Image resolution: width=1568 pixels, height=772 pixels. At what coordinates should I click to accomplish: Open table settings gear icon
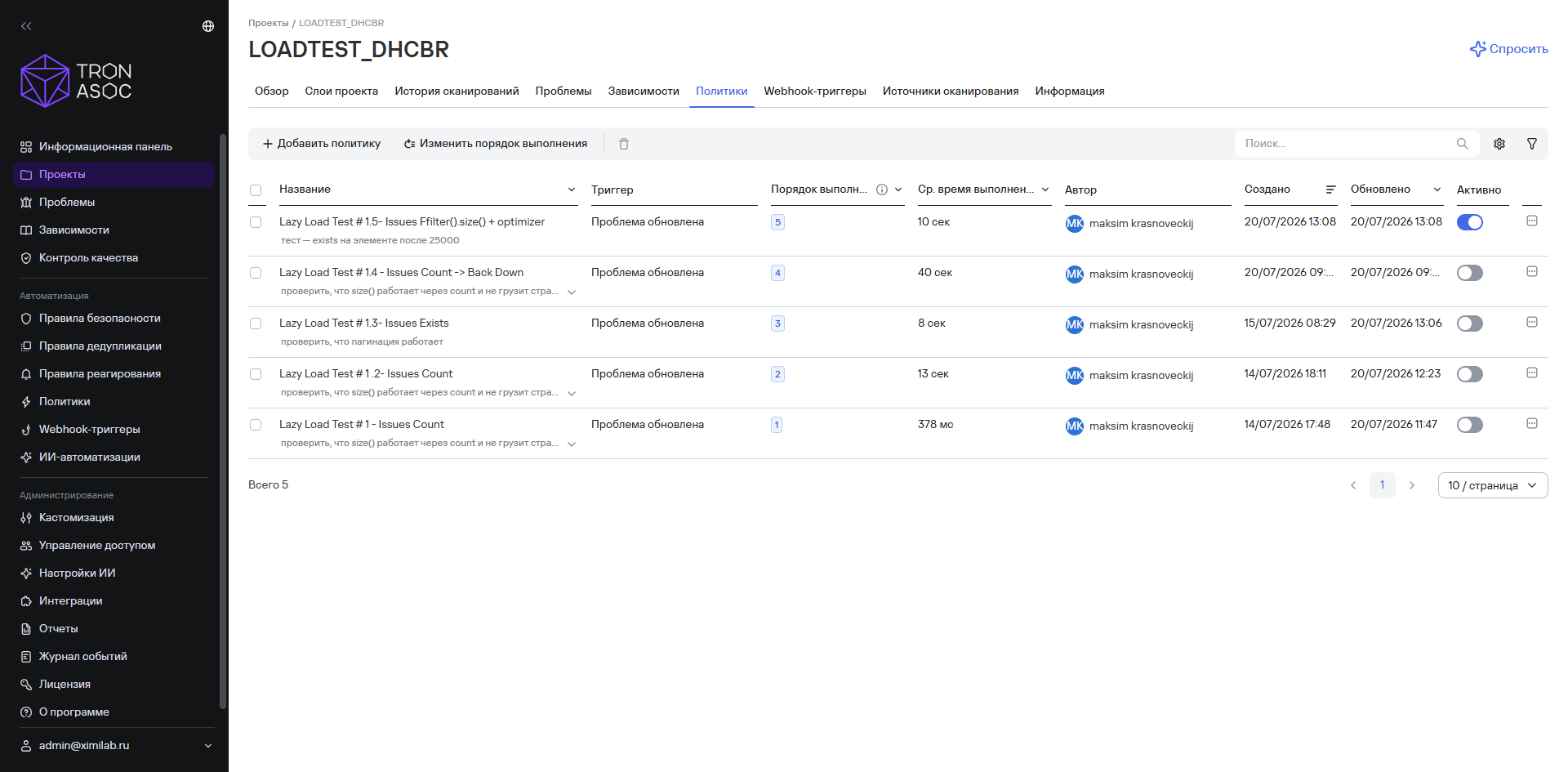(1499, 144)
